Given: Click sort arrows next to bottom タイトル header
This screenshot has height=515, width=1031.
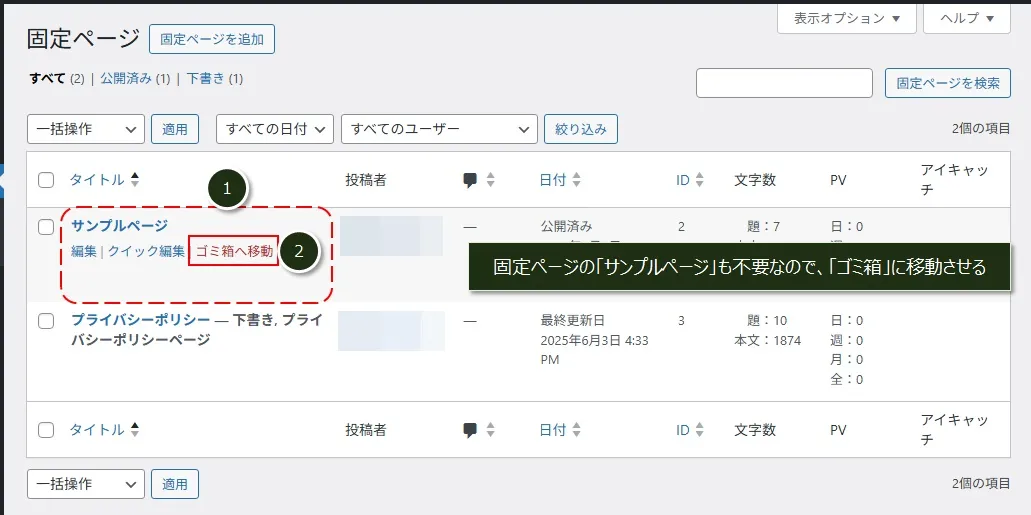Looking at the screenshot, I should 135,430.
